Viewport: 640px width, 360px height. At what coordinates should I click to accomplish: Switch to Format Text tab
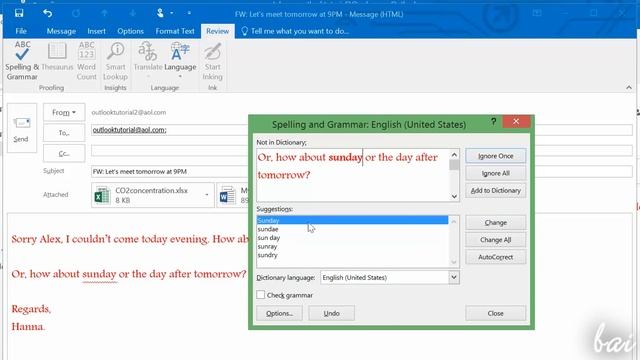click(x=175, y=31)
